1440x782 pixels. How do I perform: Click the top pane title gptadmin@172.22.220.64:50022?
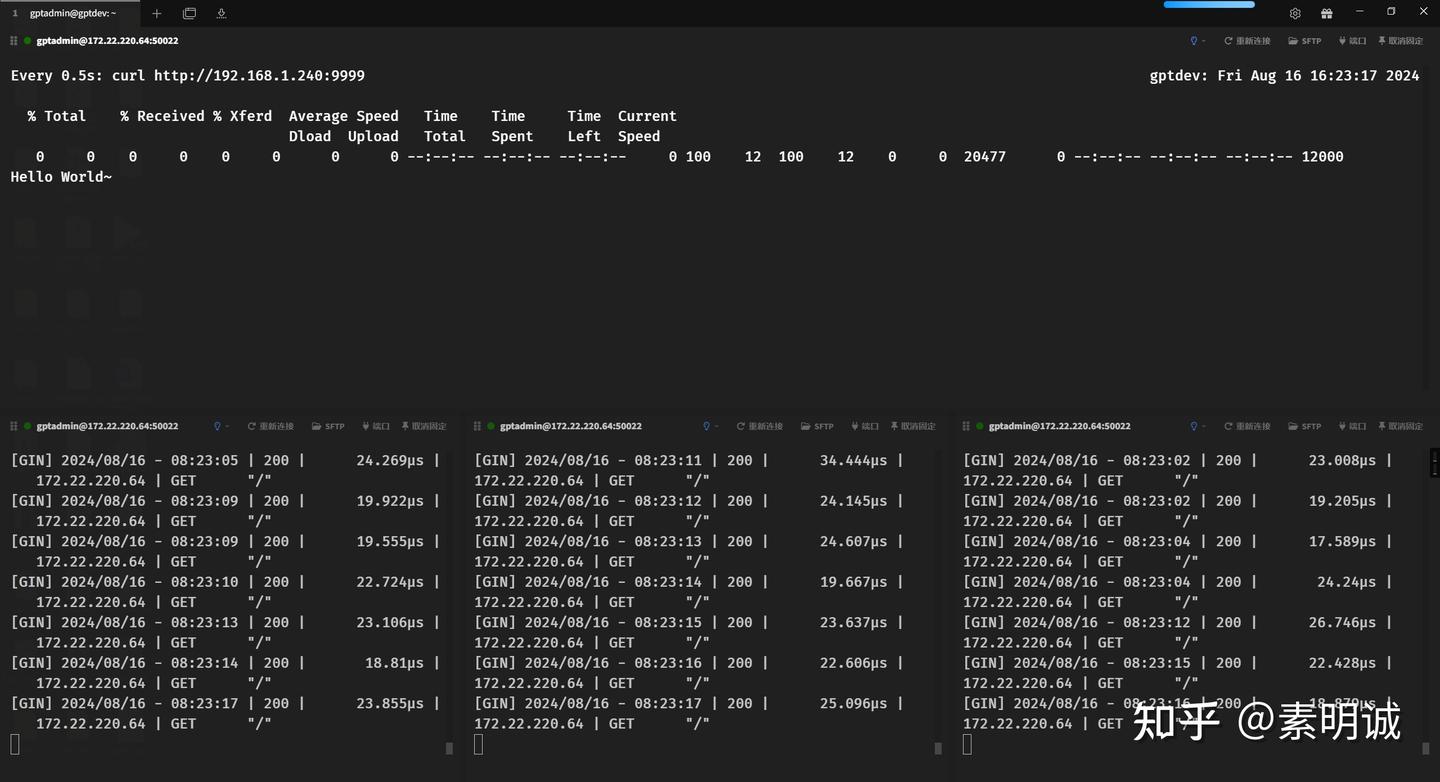point(107,41)
